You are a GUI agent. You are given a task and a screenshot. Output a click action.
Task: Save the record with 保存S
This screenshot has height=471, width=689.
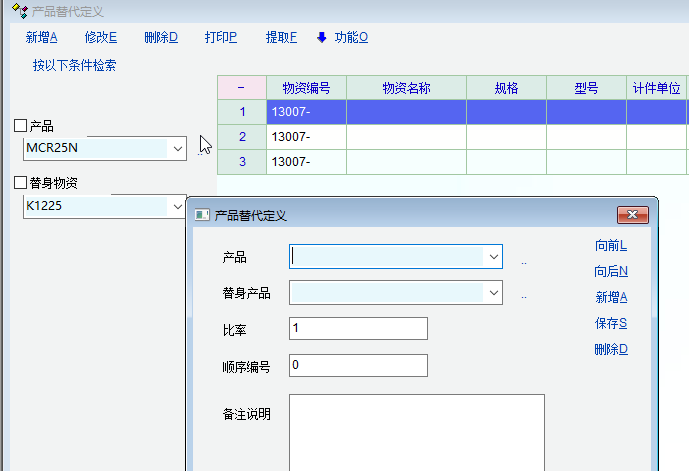tap(611, 323)
